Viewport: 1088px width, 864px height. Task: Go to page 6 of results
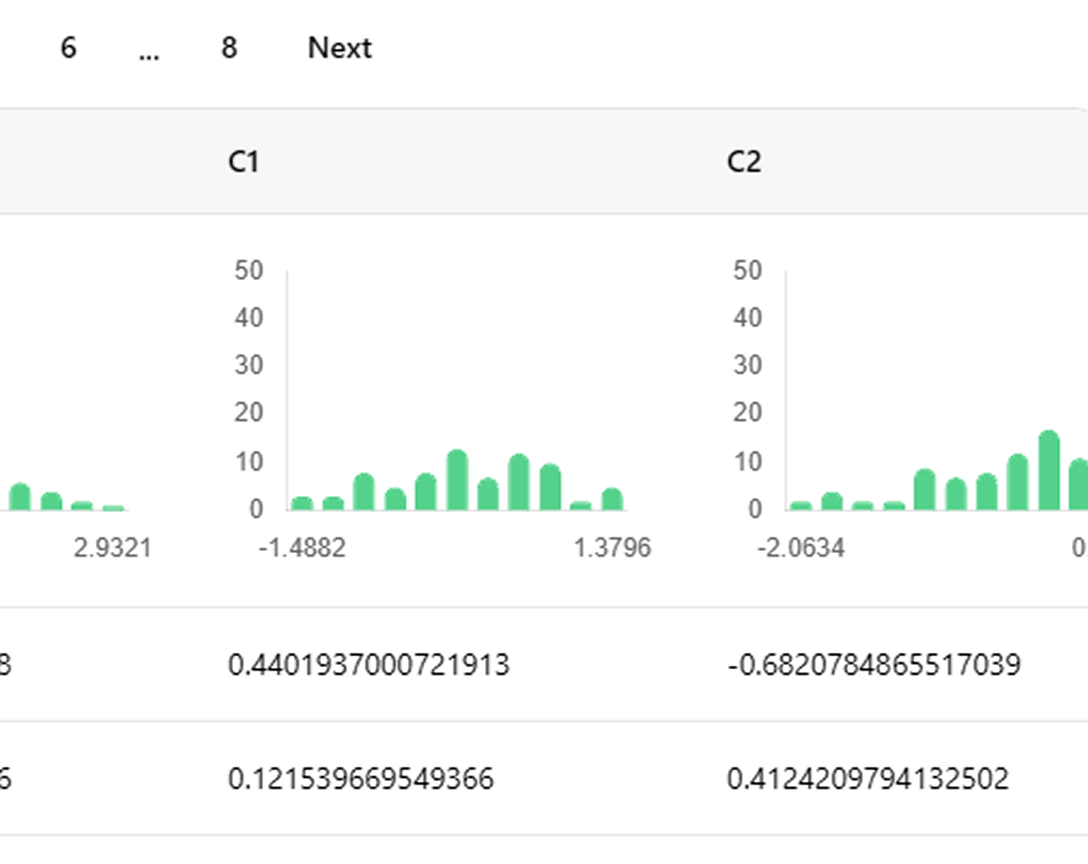point(67,47)
